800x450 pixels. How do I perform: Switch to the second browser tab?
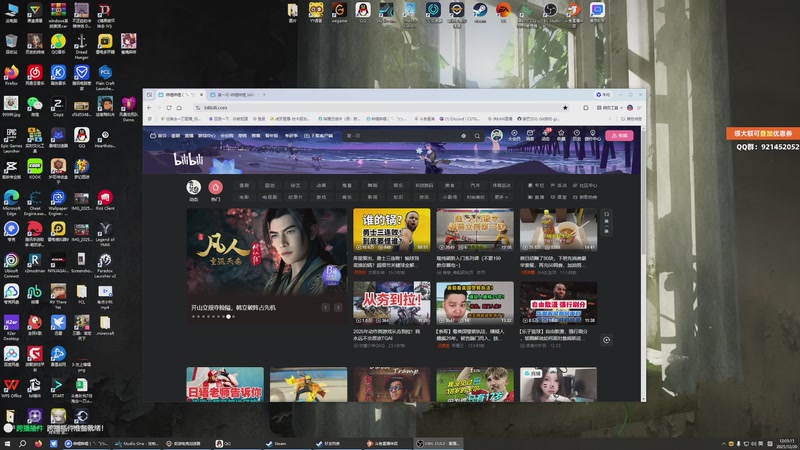coord(233,94)
